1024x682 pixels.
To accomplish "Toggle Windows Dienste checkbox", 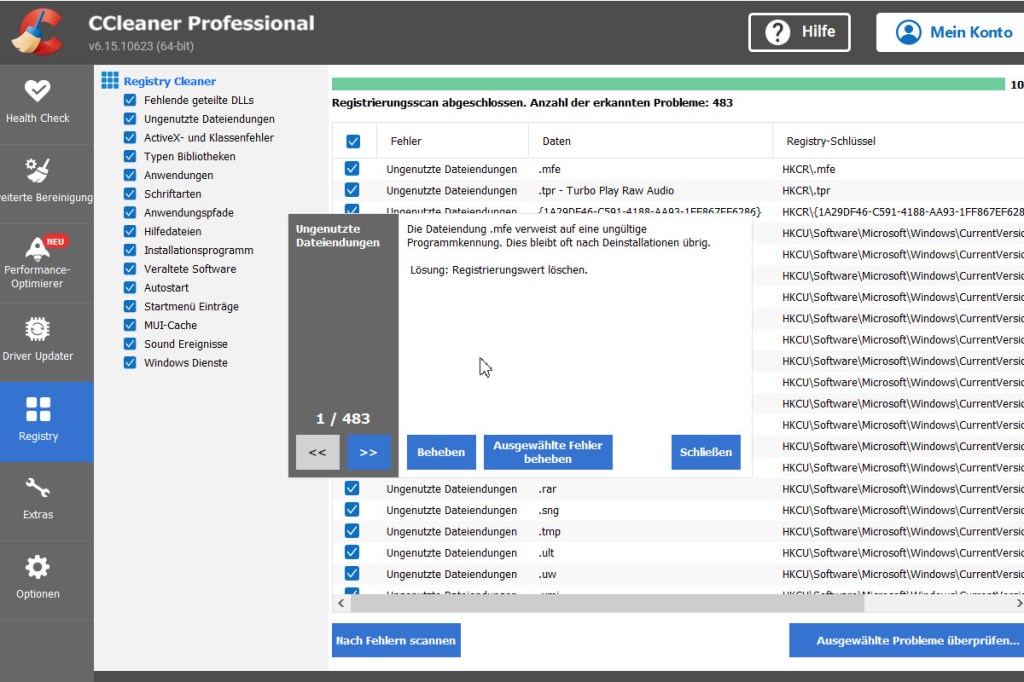I will pyautogui.click(x=130, y=363).
